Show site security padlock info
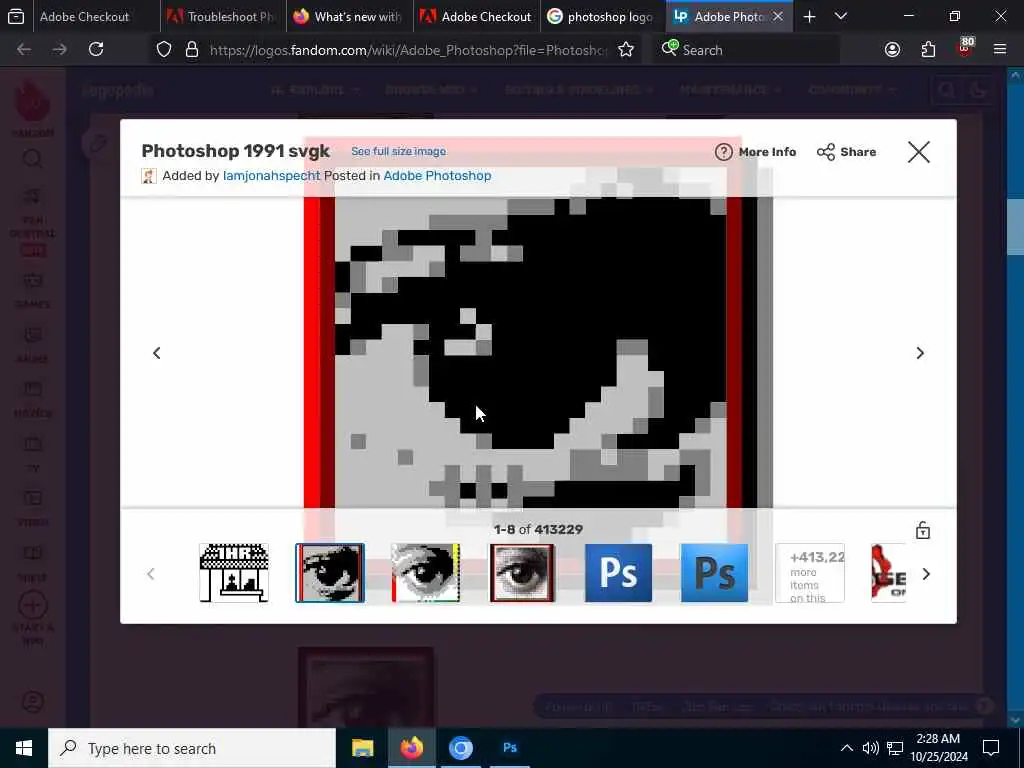Screen dimensions: 1024x768 click(191, 49)
